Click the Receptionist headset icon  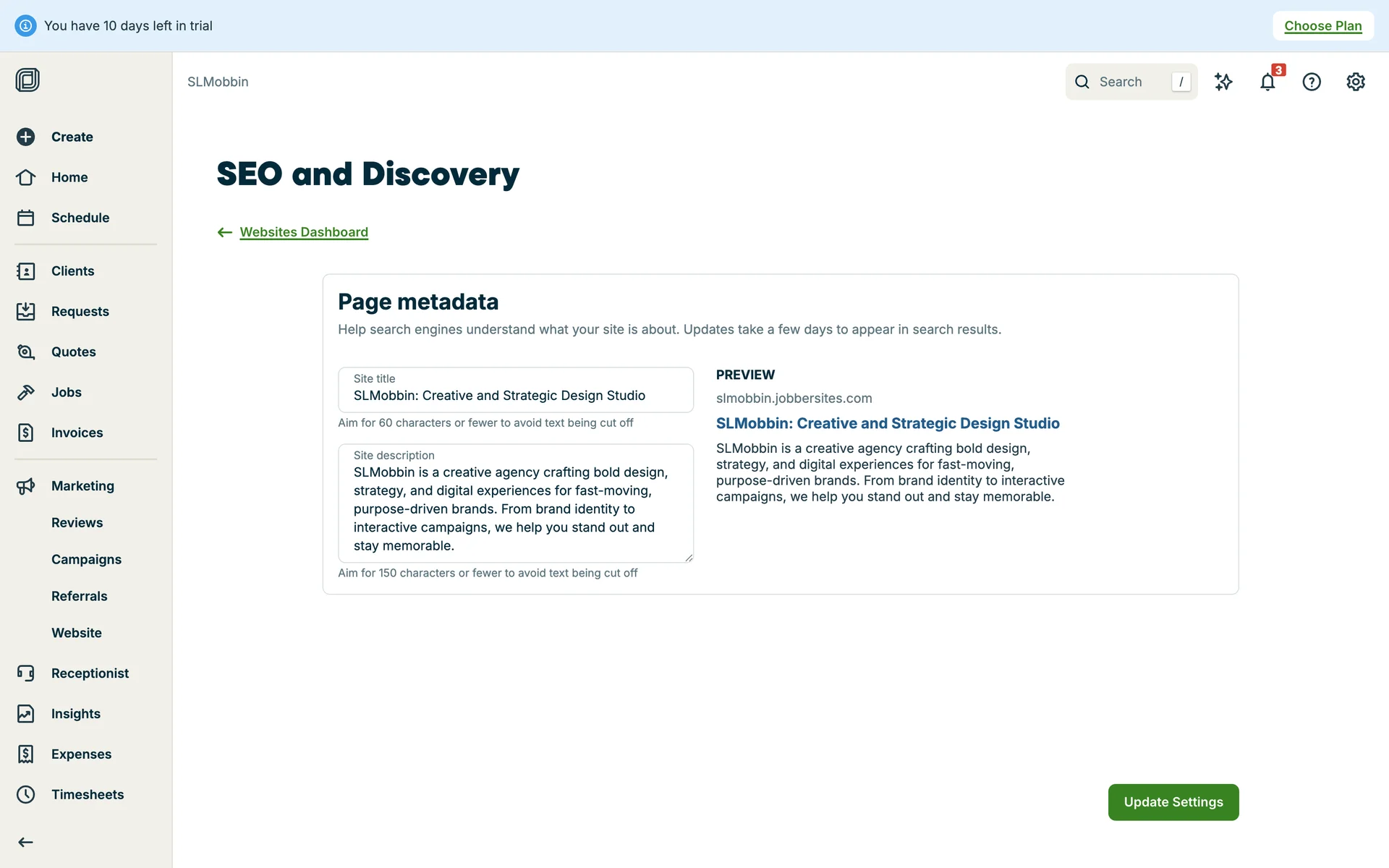[x=26, y=673]
